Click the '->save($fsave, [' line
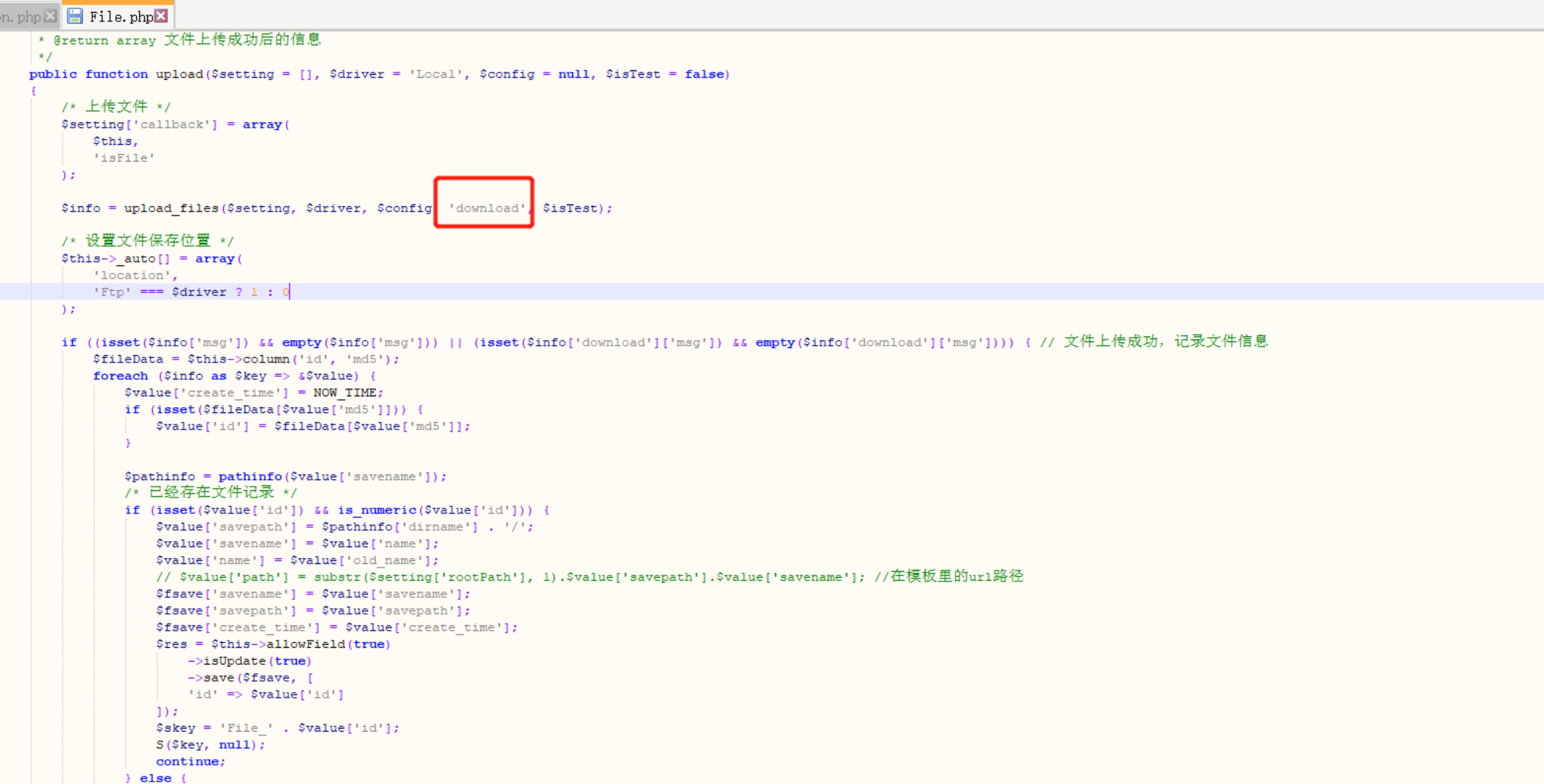The height and width of the screenshot is (784, 1544). (251, 678)
